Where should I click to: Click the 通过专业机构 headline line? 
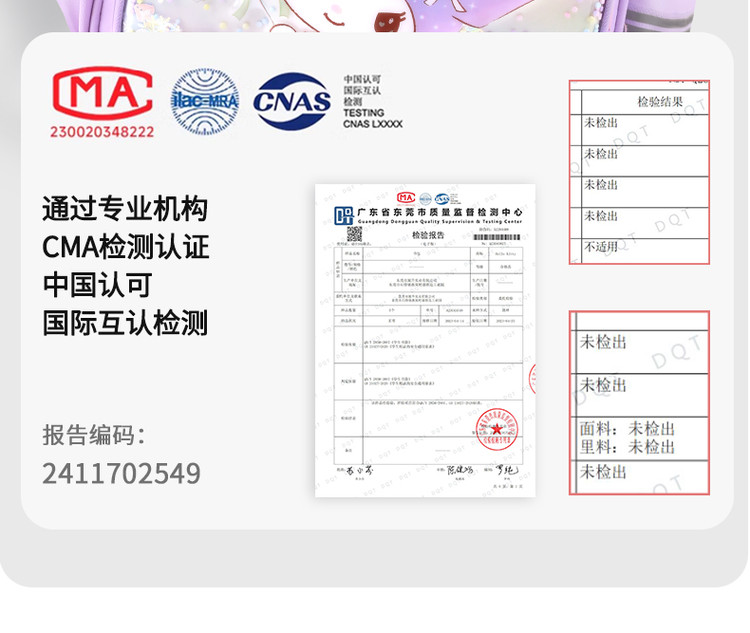pos(125,208)
